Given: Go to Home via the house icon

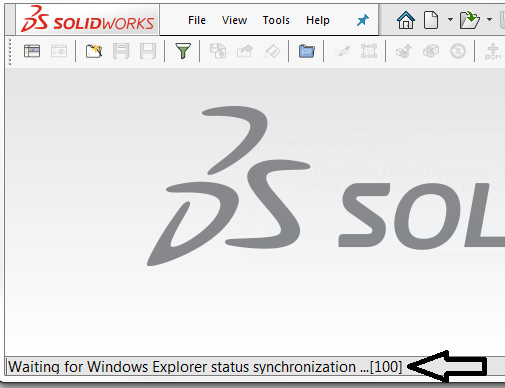Looking at the screenshot, I should 406,20.
